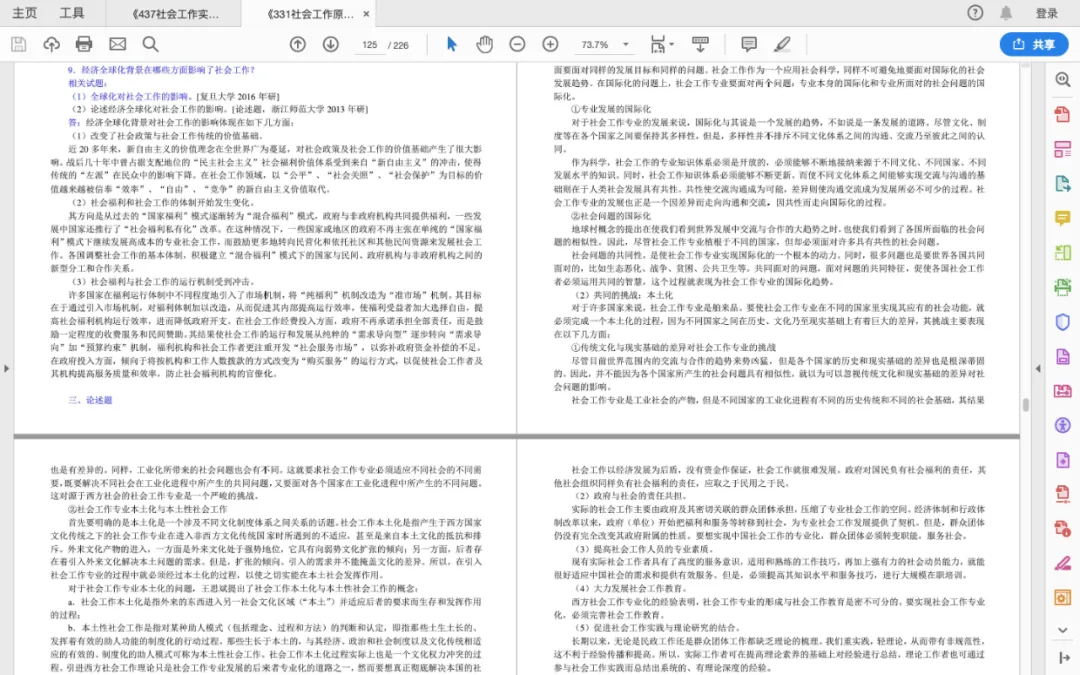Image resolution: width=1080 pixels, height=675 pixels.
Task: Expand the left navigation pane arrow
Action: pyautogui.click(x=6, y=368)
